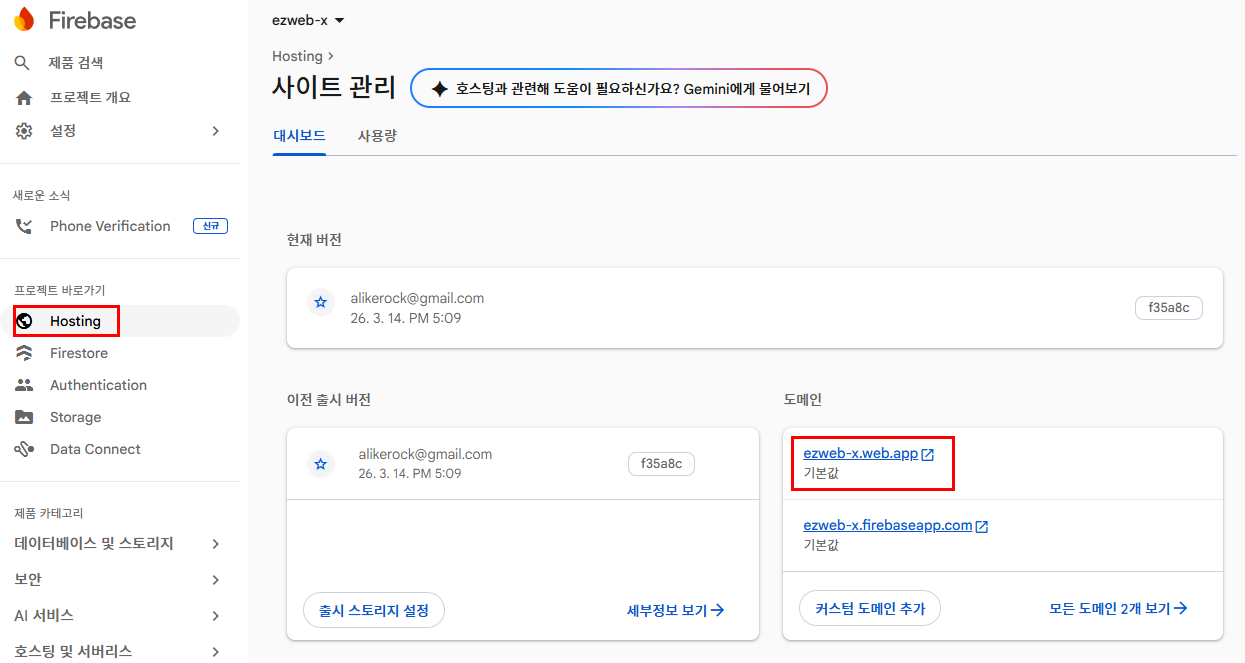Screen dimensions: 1245x663
Task: Click the Firebase flame logo
Action: pos(23,20)
